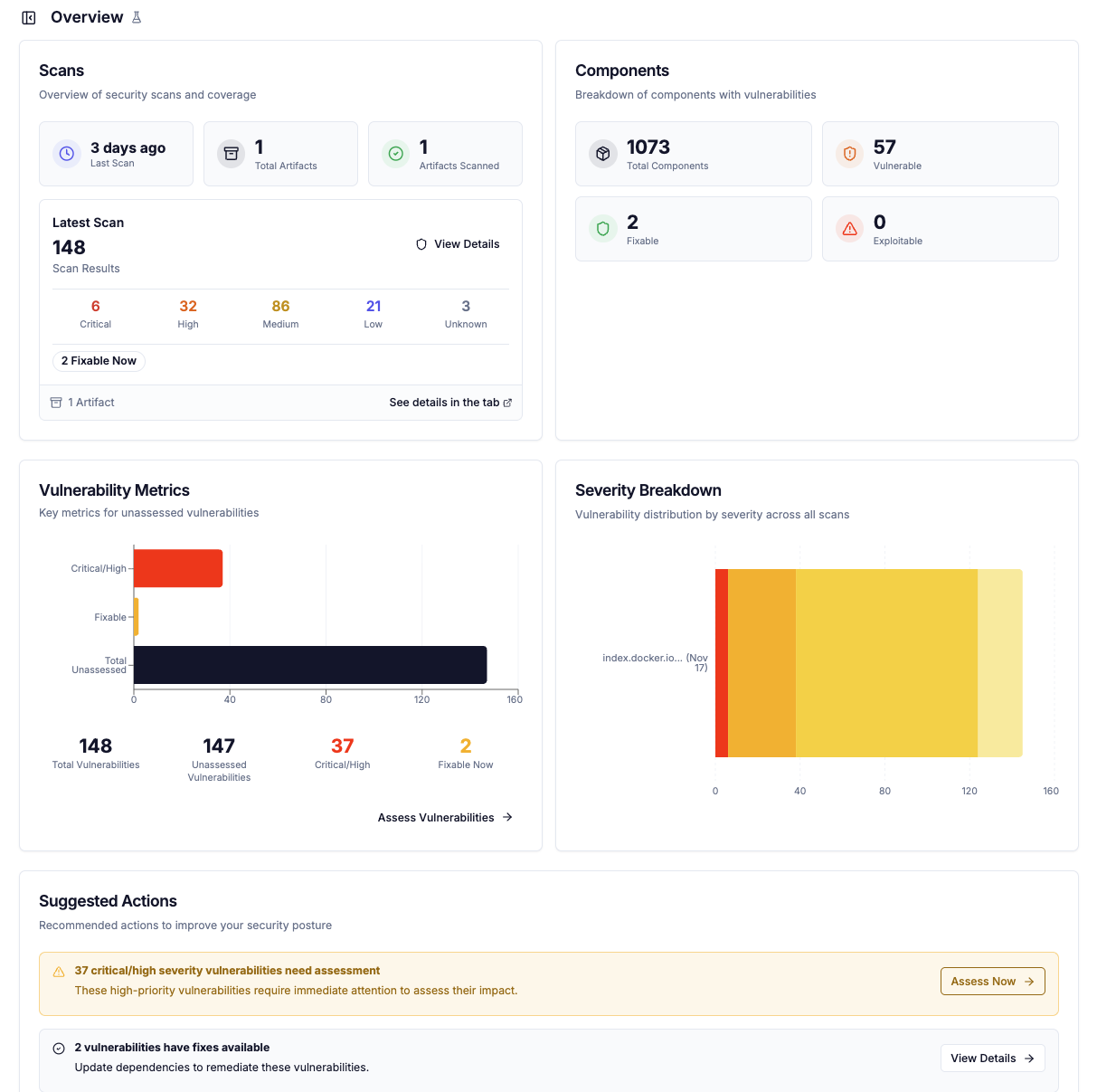Click the flask icon beside Overview
This screenshot has height=1092, width=1116.
pyautogui.click(x=137, y=16)
